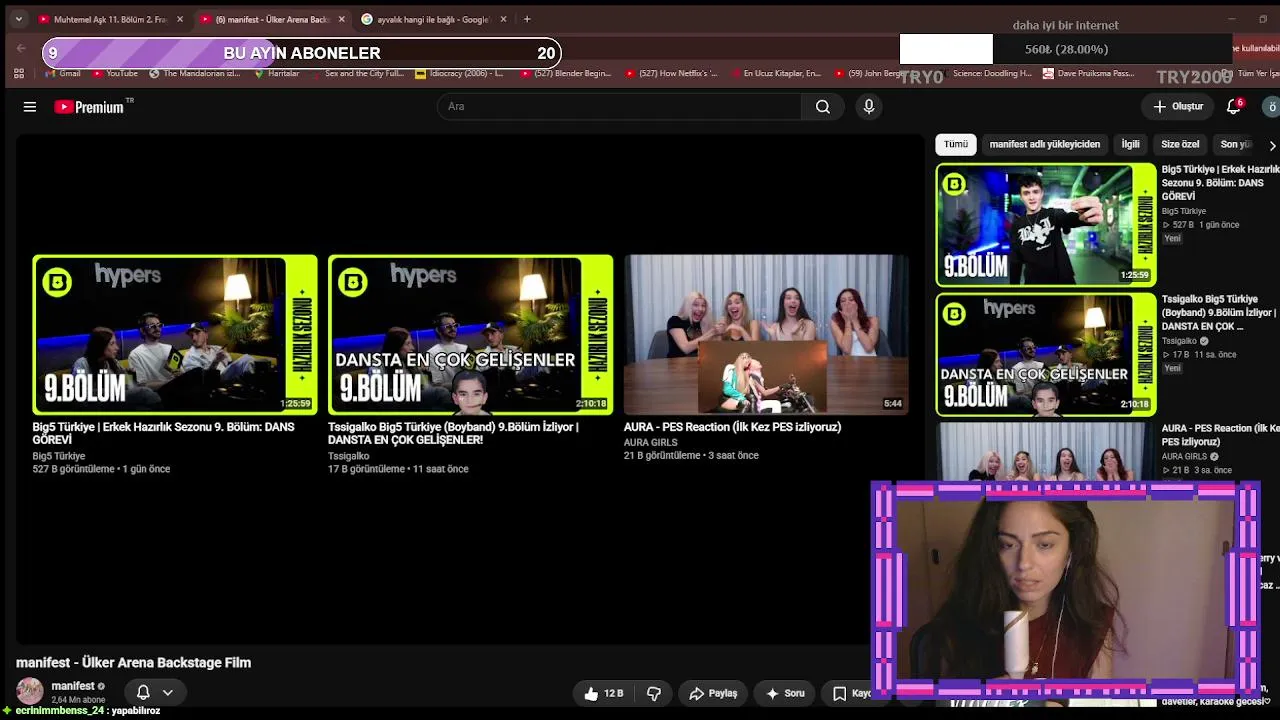Click the Soru ask button
1280x720 pixels.
click(785, 693)
